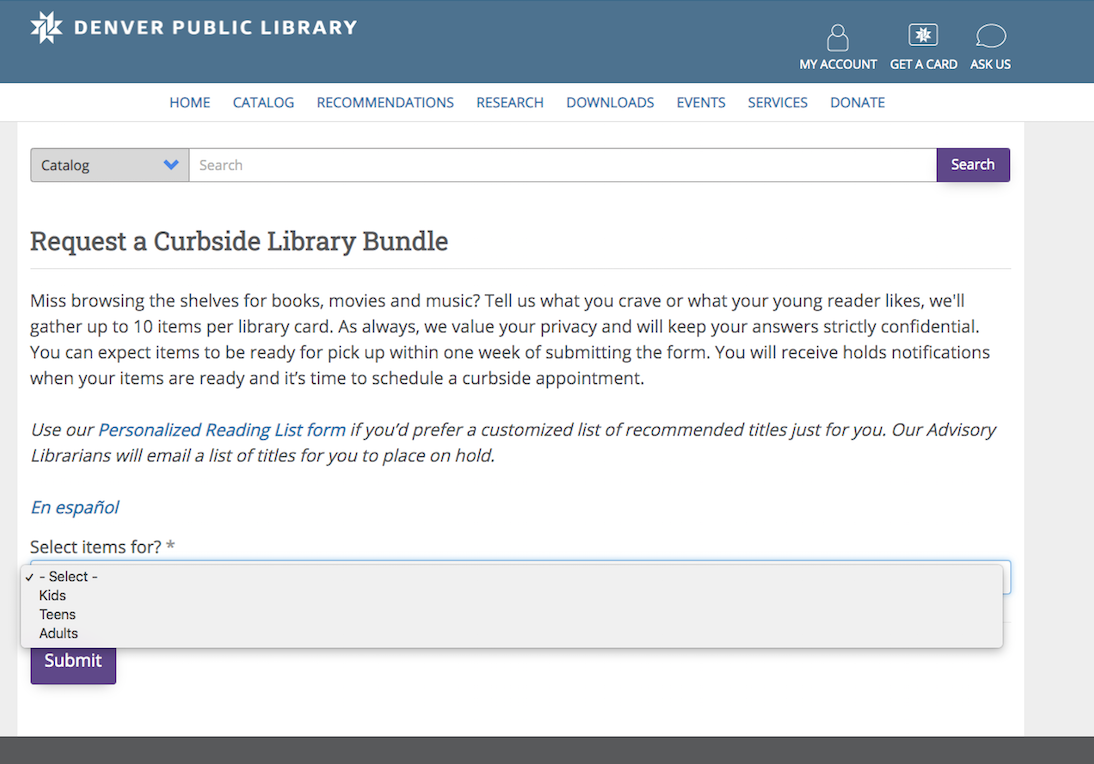The height and width of the screenshot is (764, 1094).
Task: Expand the Catalog search scope dropdown
Action: click(x=110, y=165)
